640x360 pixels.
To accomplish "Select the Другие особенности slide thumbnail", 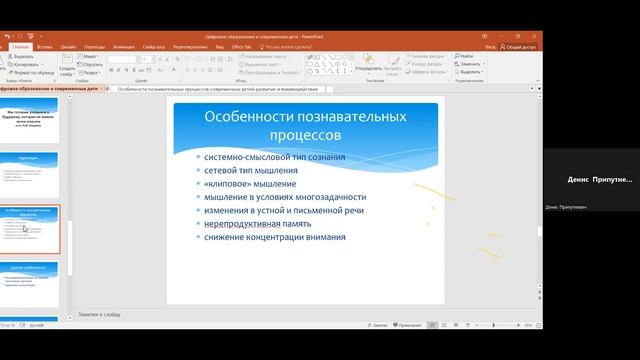I will [x=29, y=284].
